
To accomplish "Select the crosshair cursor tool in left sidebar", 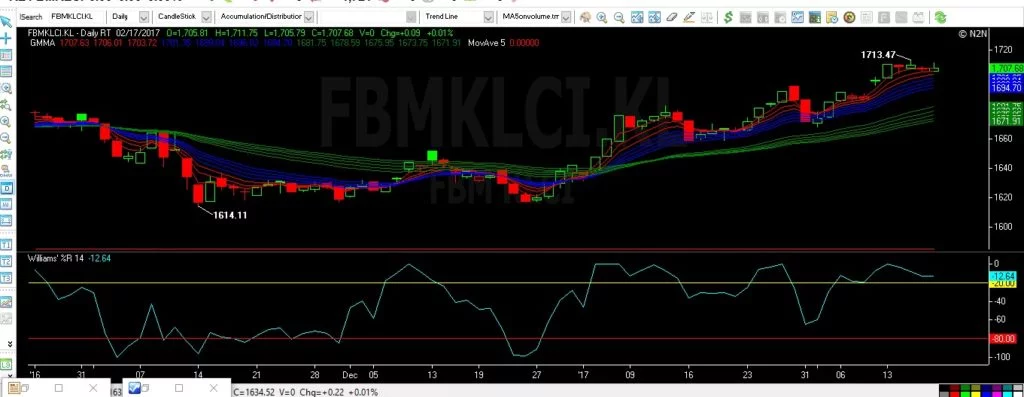I will (6, 39).
